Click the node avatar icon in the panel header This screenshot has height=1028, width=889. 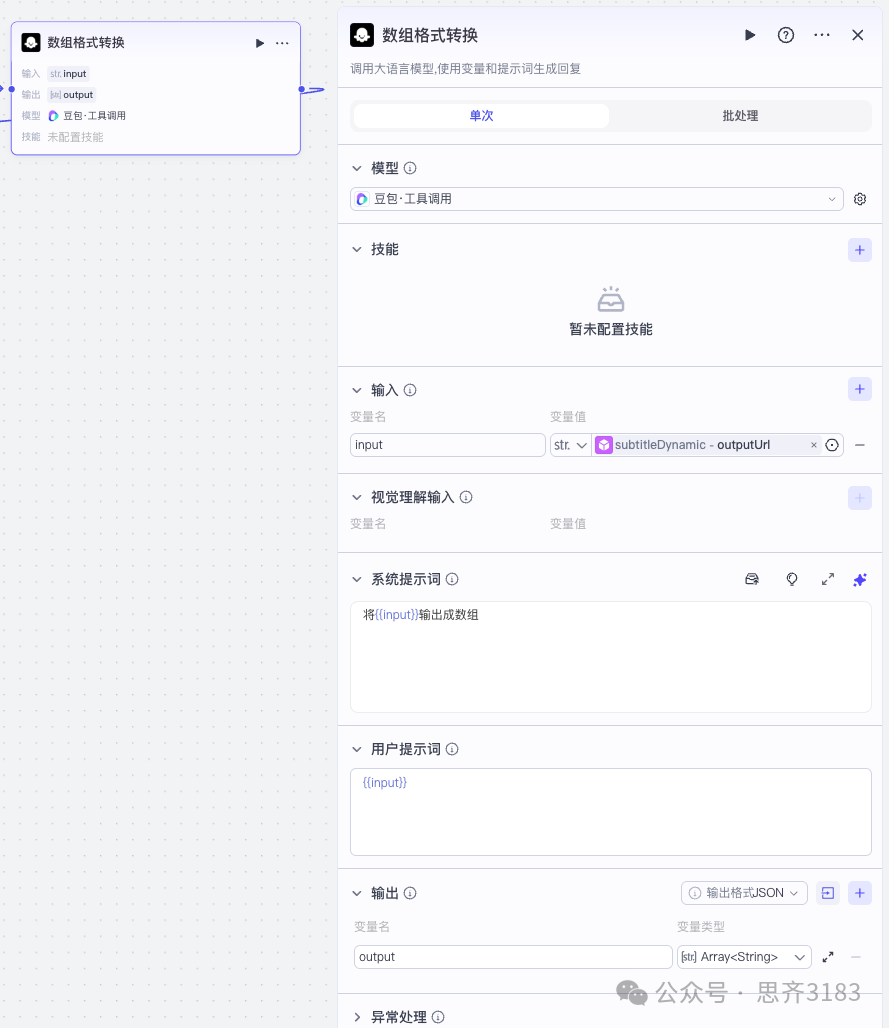[x=362, y=35]
